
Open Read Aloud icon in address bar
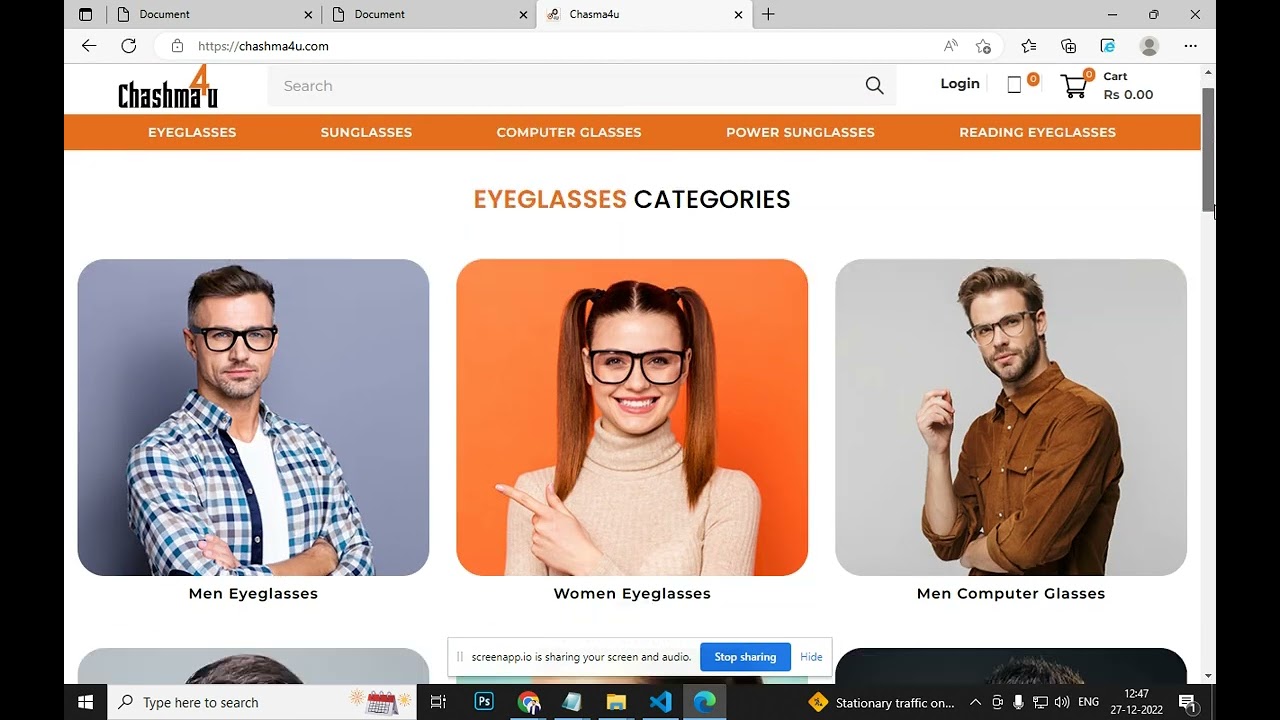950,46
